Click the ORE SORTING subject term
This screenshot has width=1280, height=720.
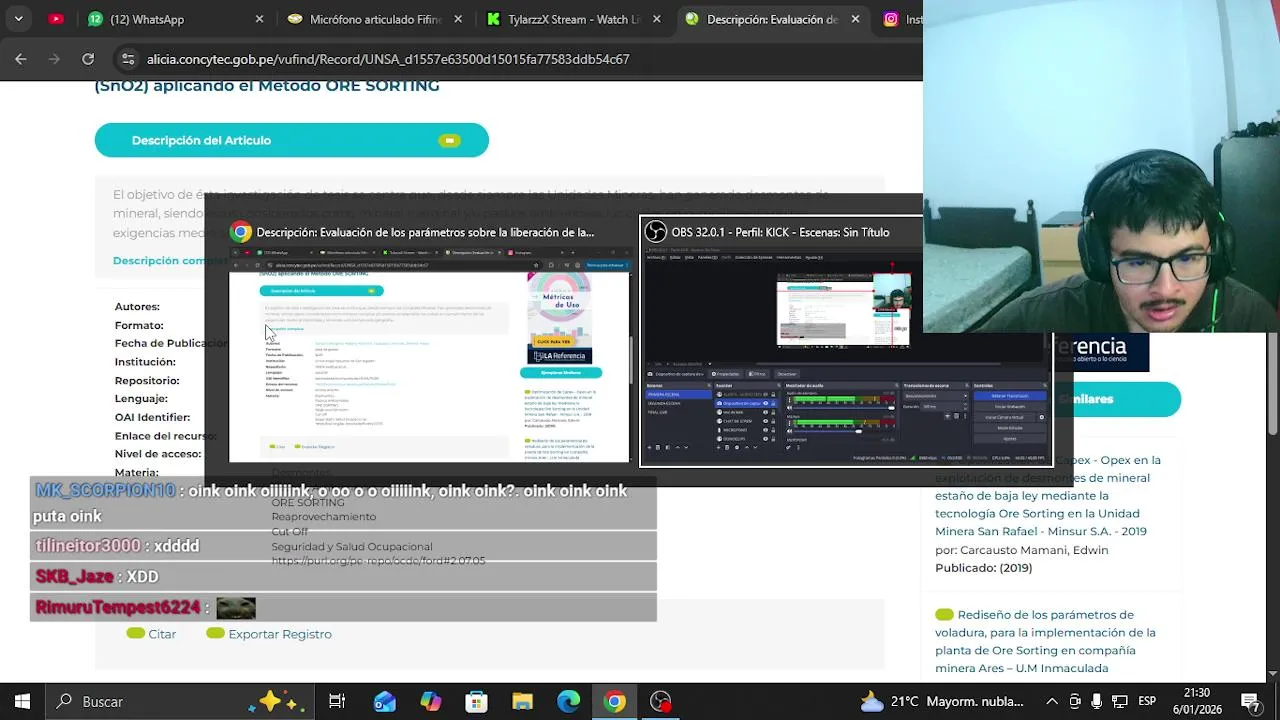coord(308,502)
